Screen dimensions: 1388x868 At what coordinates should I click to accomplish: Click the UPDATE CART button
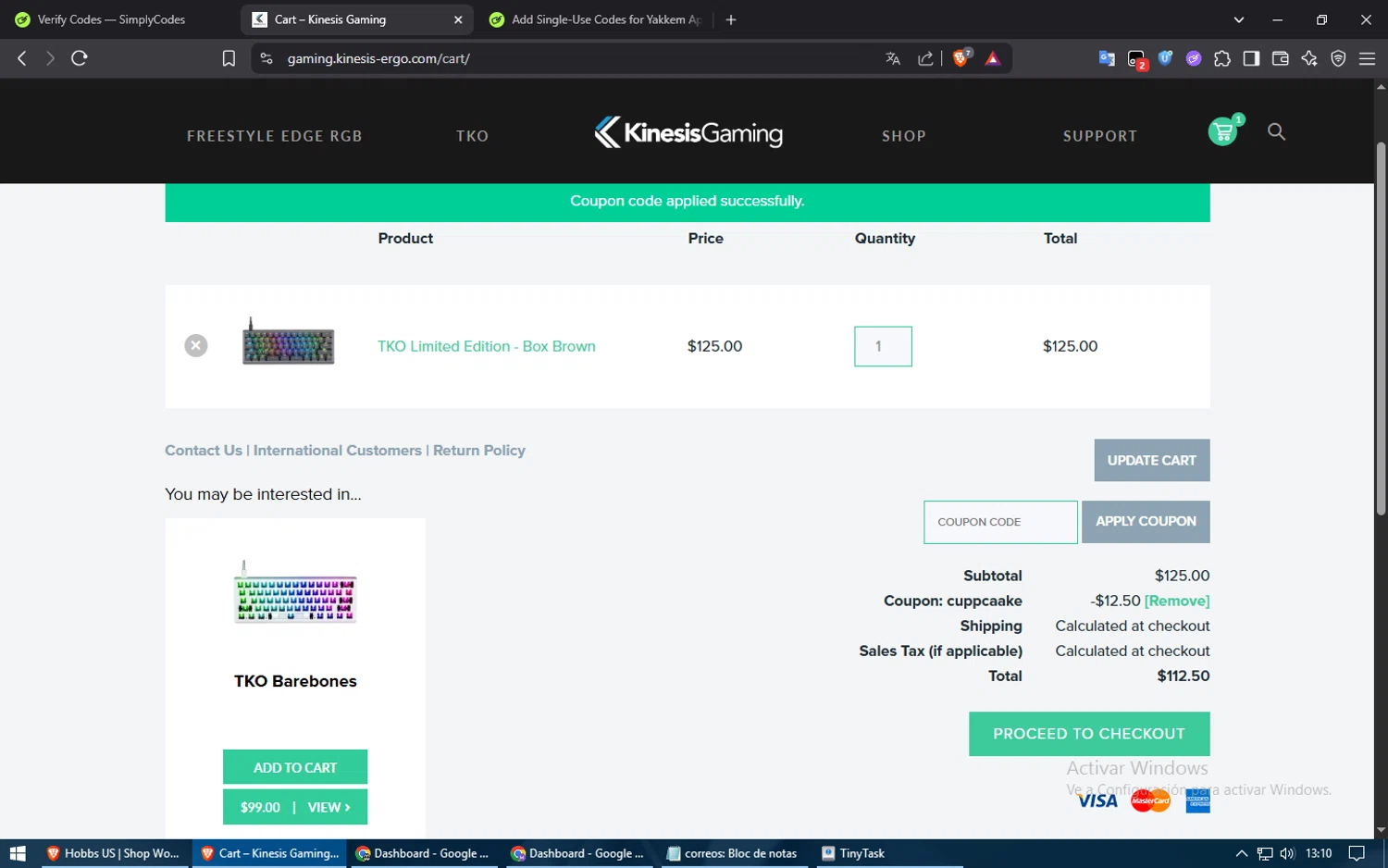click(x=1152, y=460)
